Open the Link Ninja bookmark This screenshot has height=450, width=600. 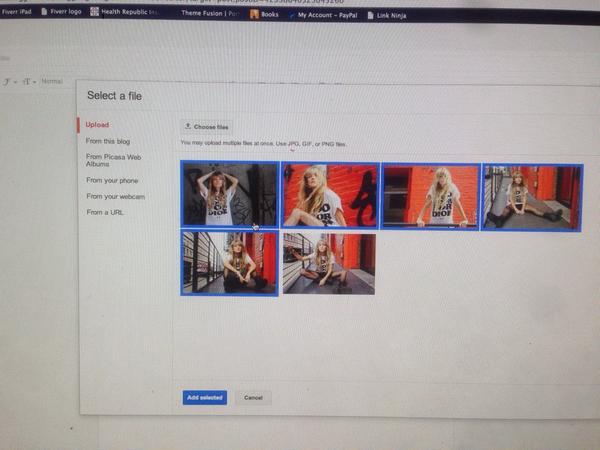[x=386, y=16]
